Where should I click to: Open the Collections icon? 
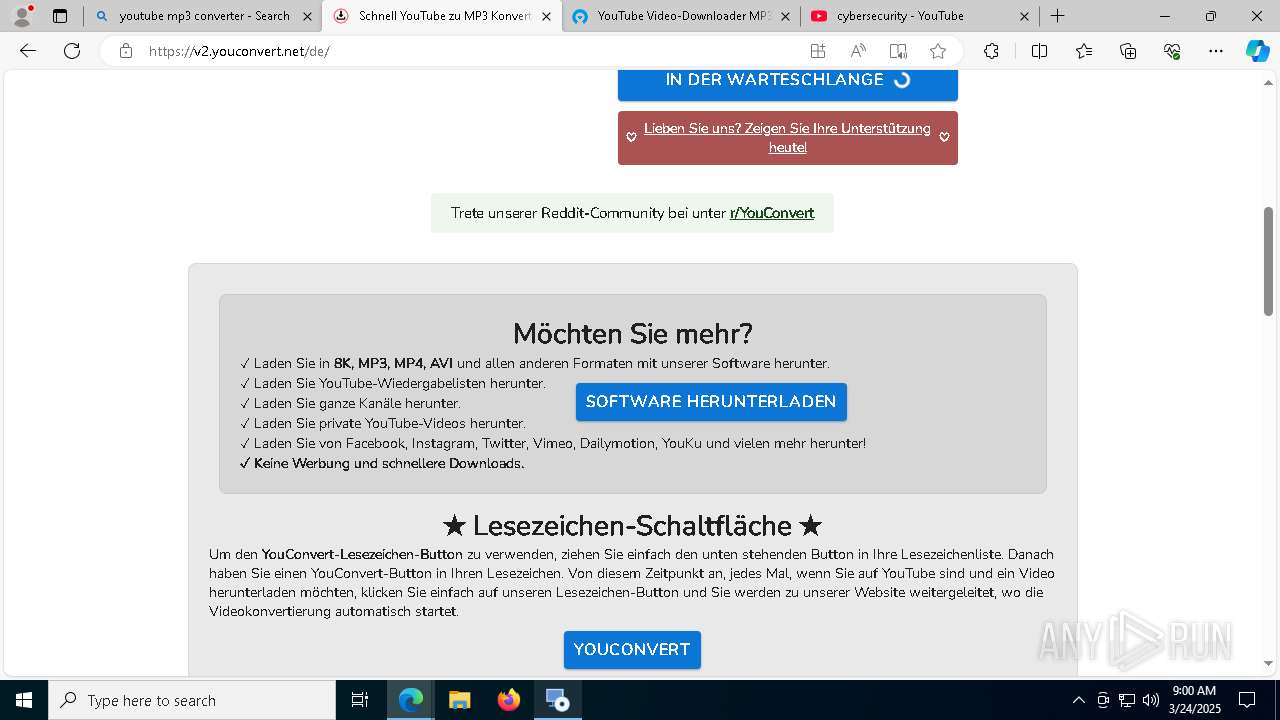coord(1128,51)
